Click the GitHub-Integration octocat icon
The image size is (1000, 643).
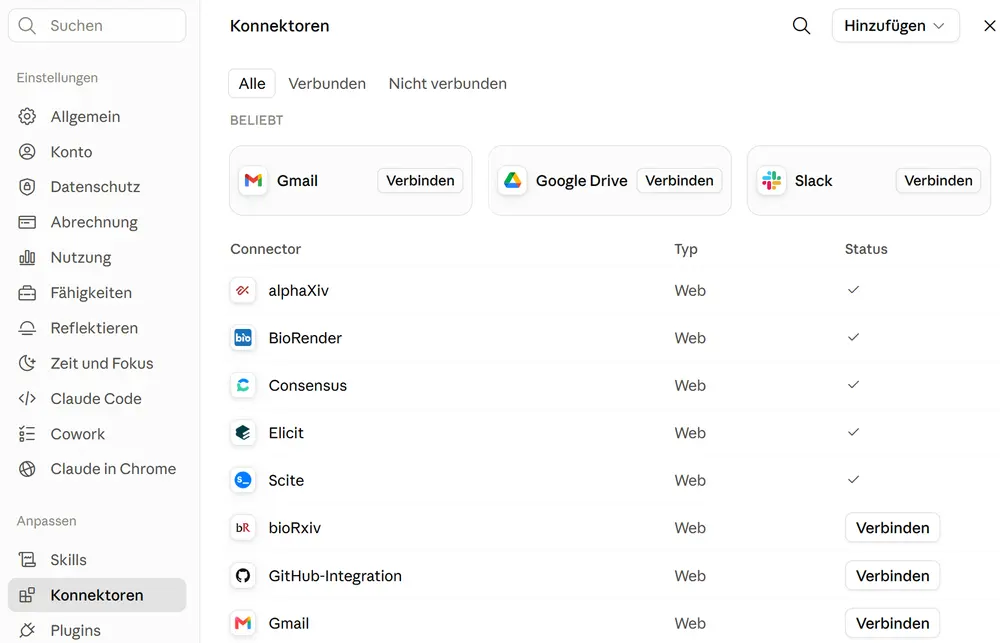pyautogui.click(x=243, y=575)
